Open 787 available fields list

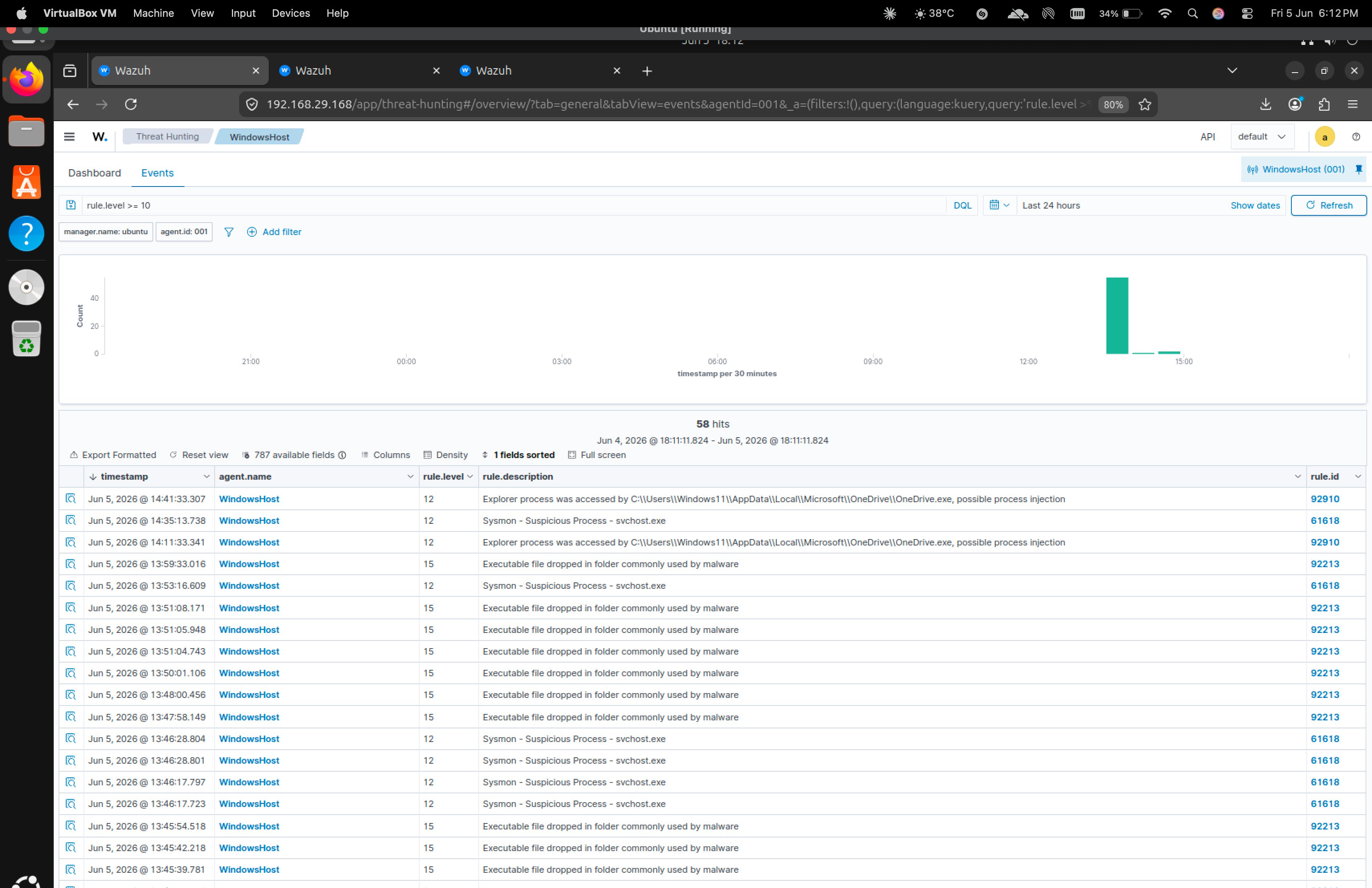(x=294, y=455)
